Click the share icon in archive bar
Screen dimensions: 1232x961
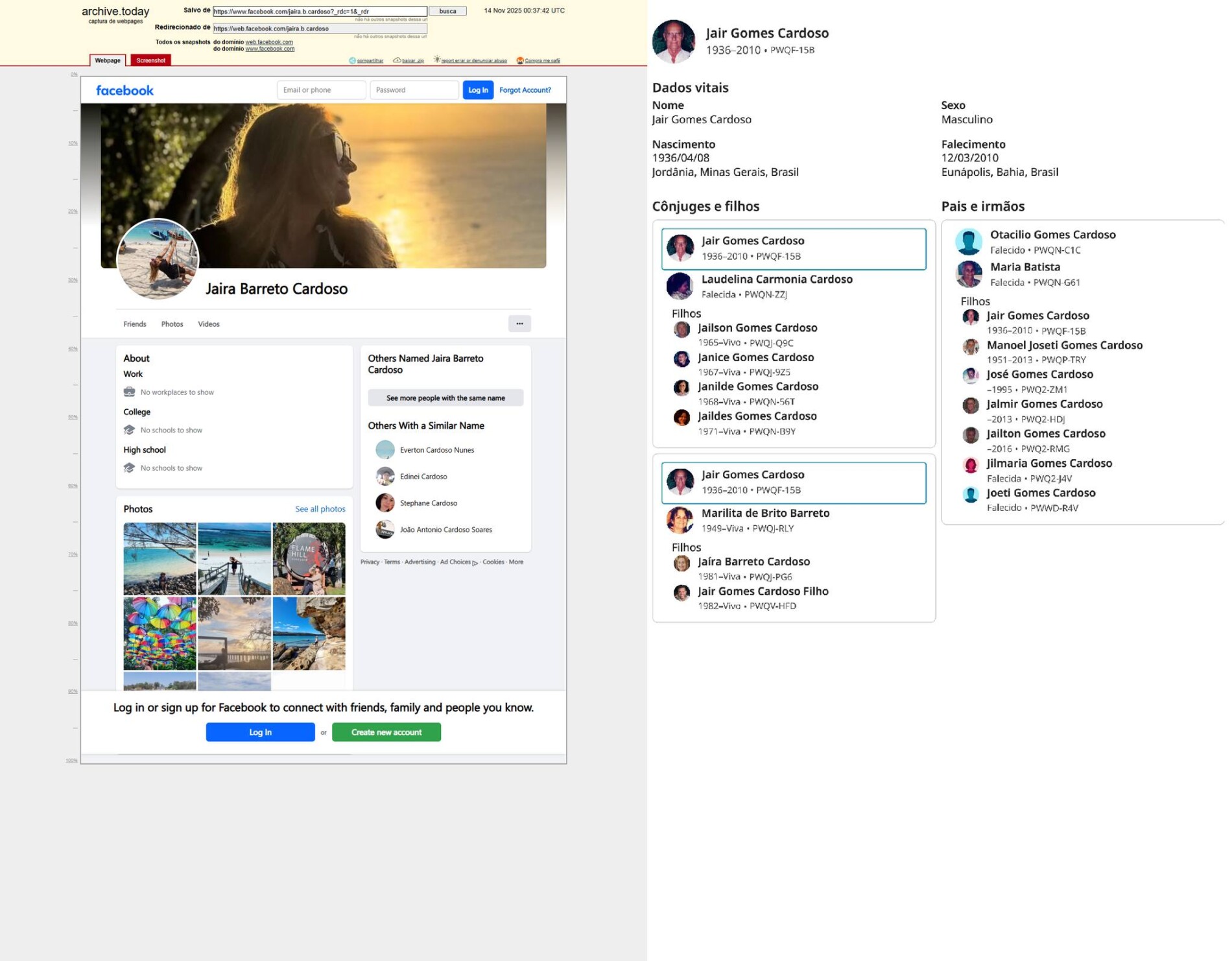click(x=353, y=60)
